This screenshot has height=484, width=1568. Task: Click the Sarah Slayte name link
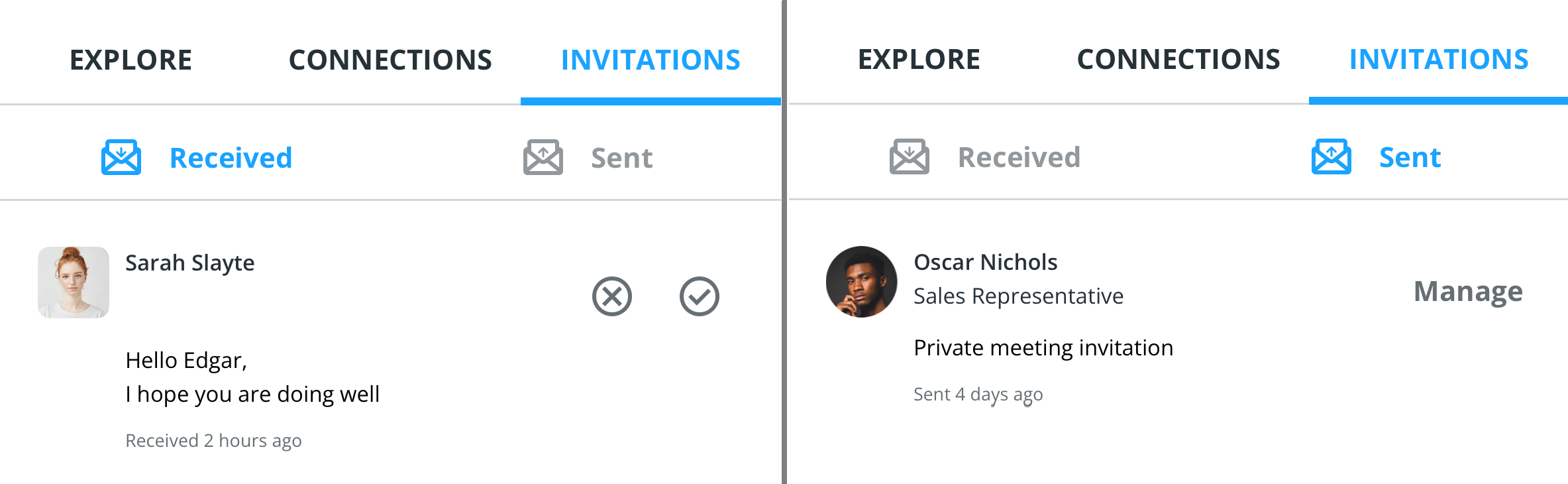coord(190,263)
